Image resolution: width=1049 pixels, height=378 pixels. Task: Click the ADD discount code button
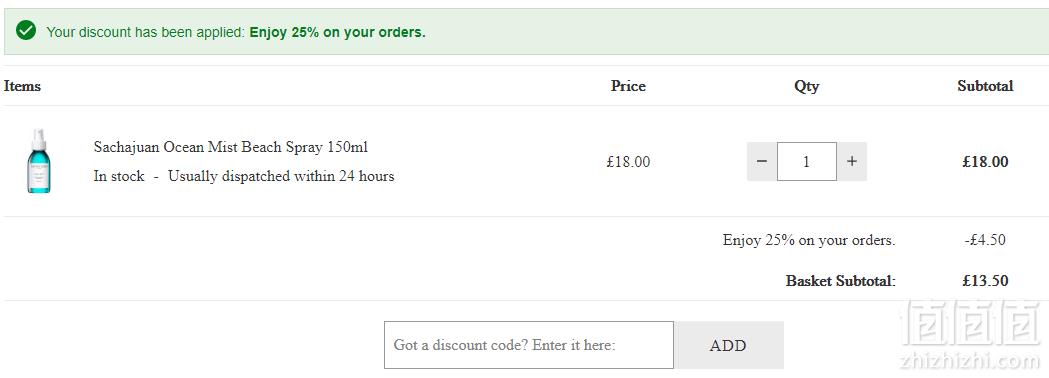[x=728, y=345]
